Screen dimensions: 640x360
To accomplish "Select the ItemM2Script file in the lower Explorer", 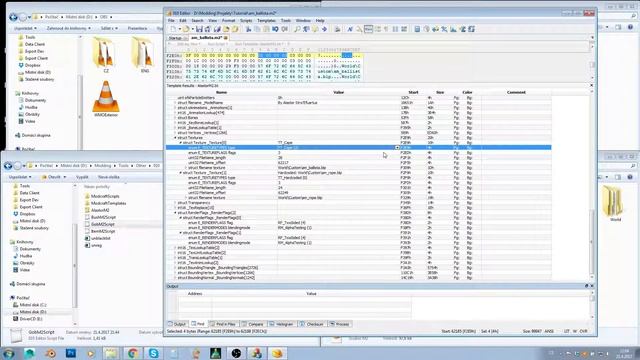I will pyautogui.click(x=103, y=231).
